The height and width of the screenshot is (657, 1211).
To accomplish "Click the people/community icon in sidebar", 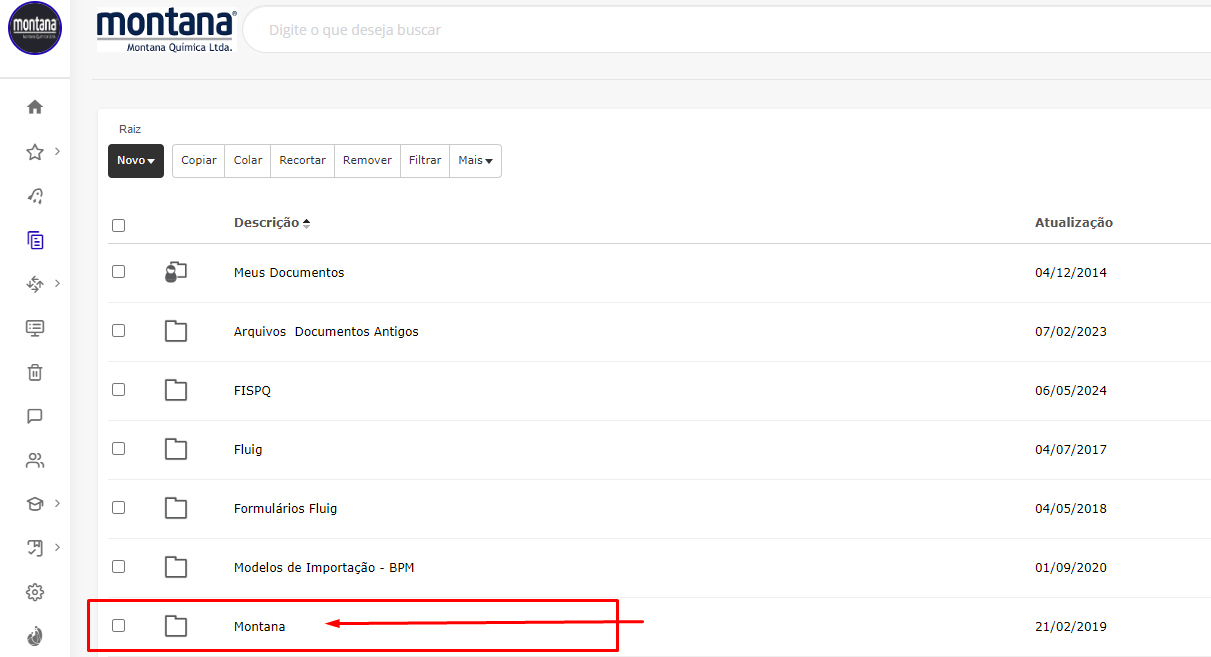I will [35, 461].
